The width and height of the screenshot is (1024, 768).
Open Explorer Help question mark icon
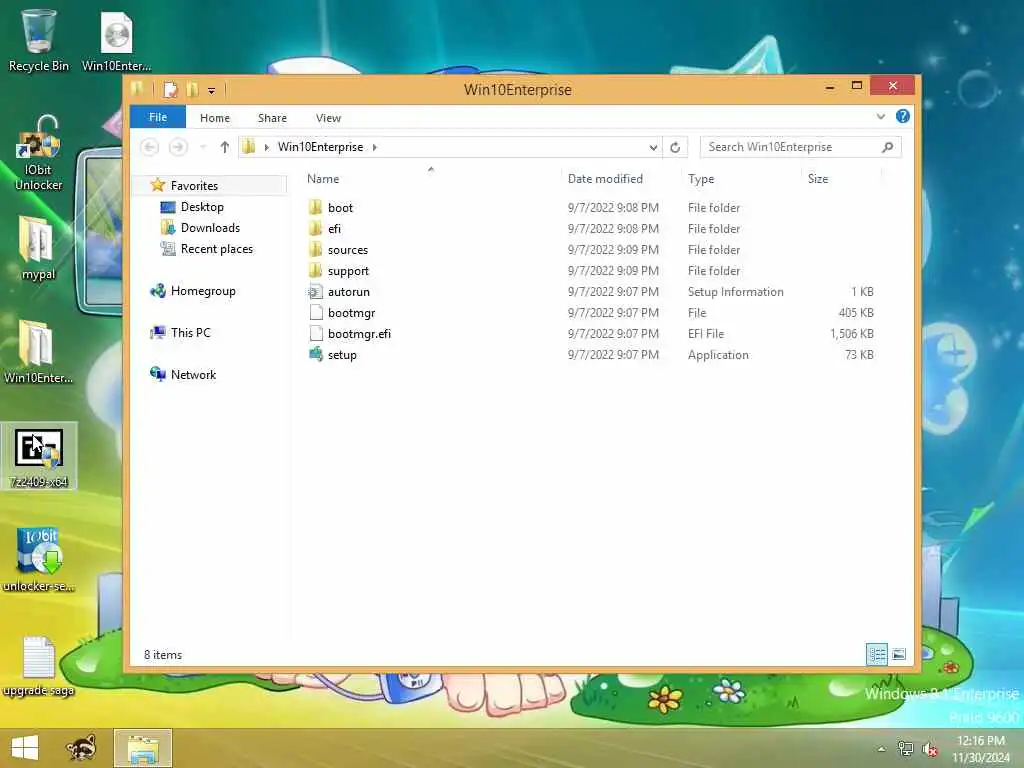(903, 116)
